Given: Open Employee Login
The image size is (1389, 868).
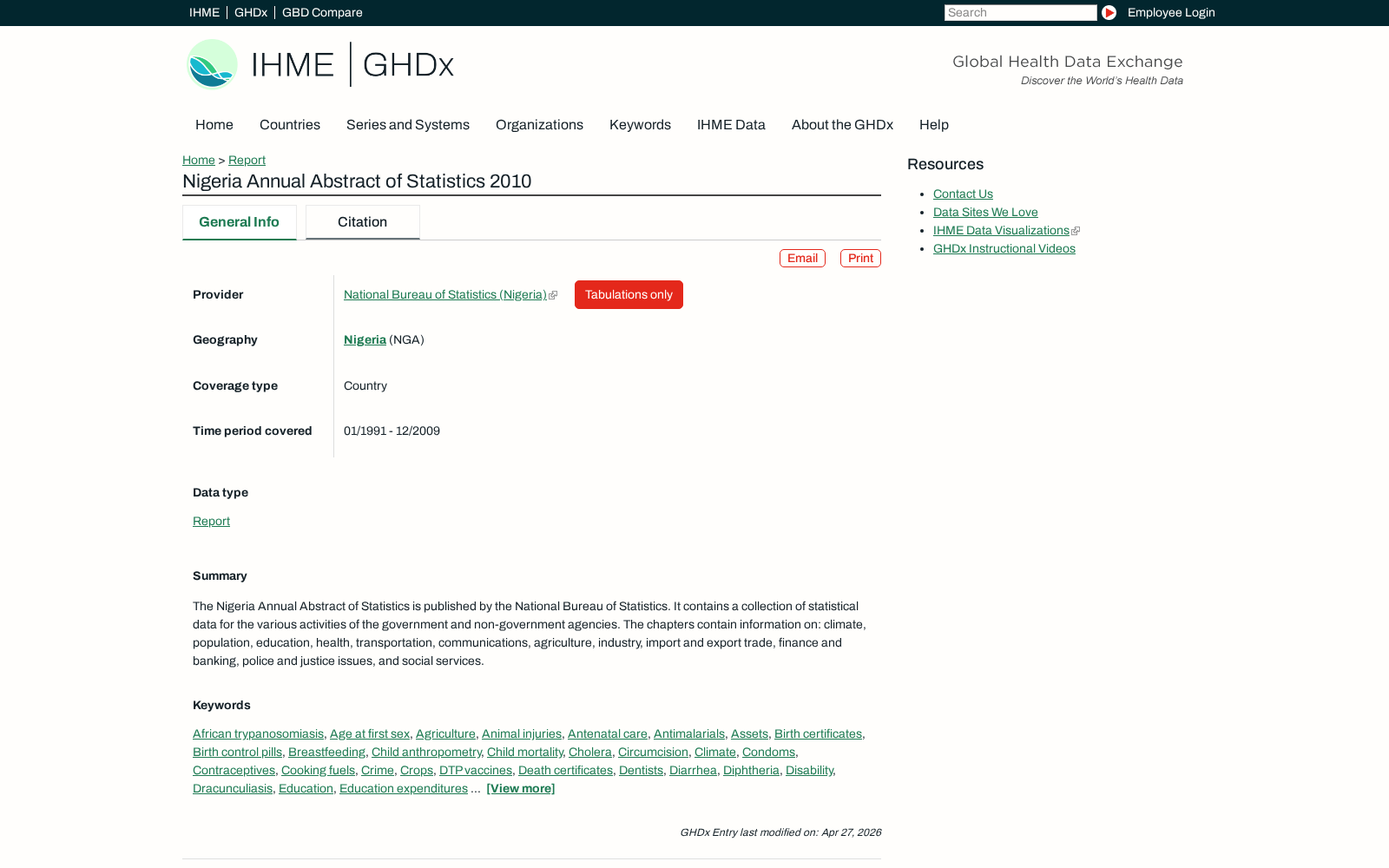Looking at the screenshot, I should click(1171, 12).
